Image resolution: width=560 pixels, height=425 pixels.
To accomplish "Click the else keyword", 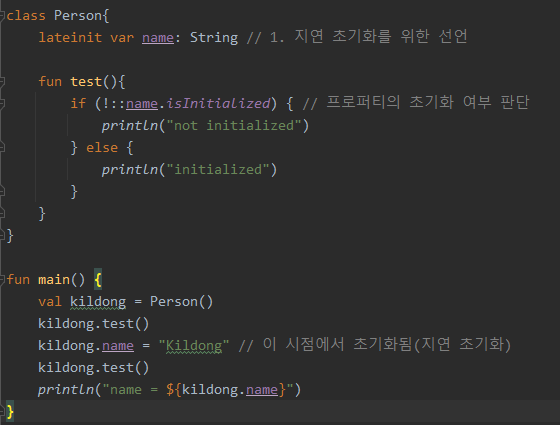I will (102, 148).
